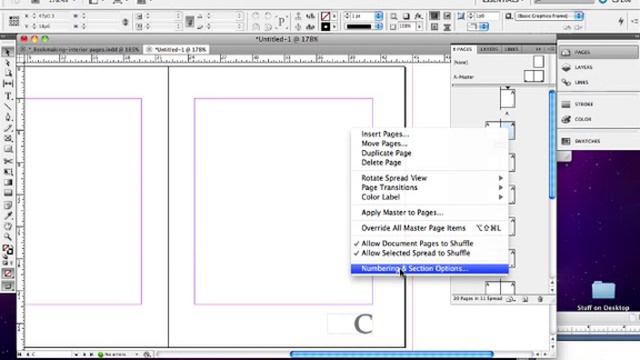Image resolution: width=640 pixels, height=360 pixels.
Task: Click the trash icon in Pages panel
Action: 540,299
